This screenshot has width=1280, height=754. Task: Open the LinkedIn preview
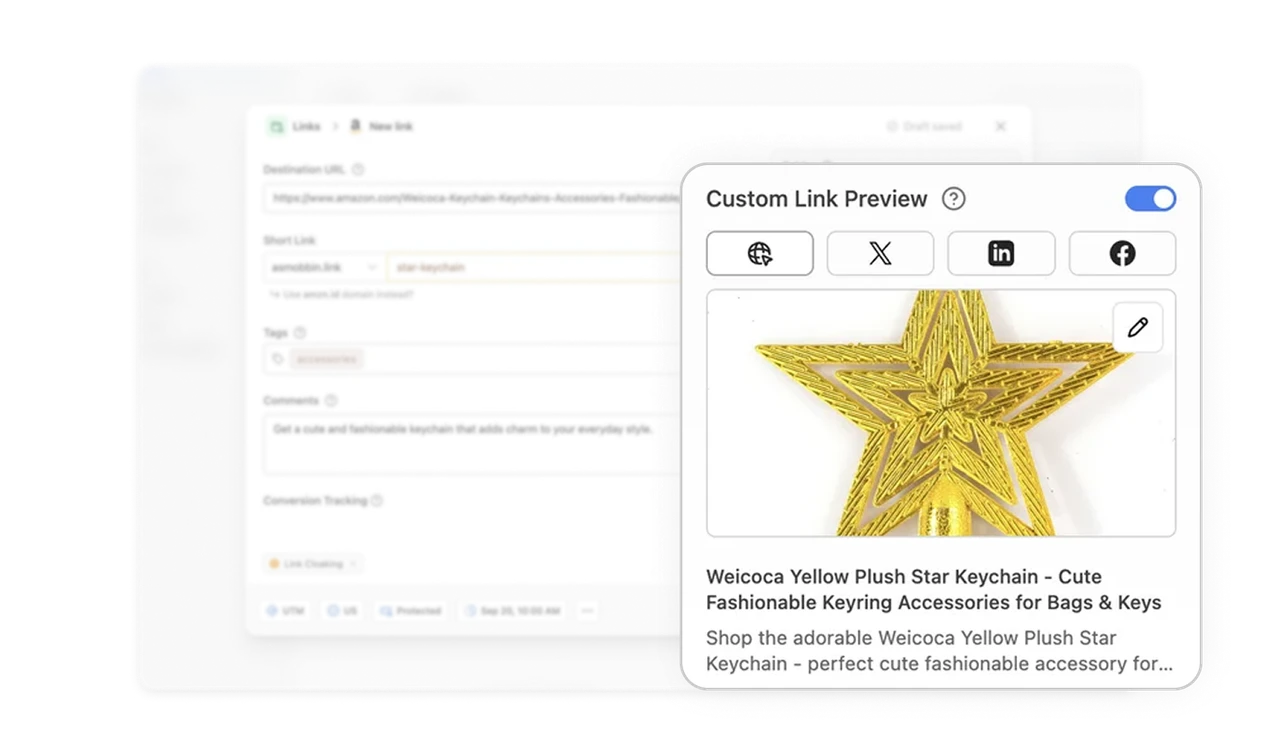point(1001,253)
